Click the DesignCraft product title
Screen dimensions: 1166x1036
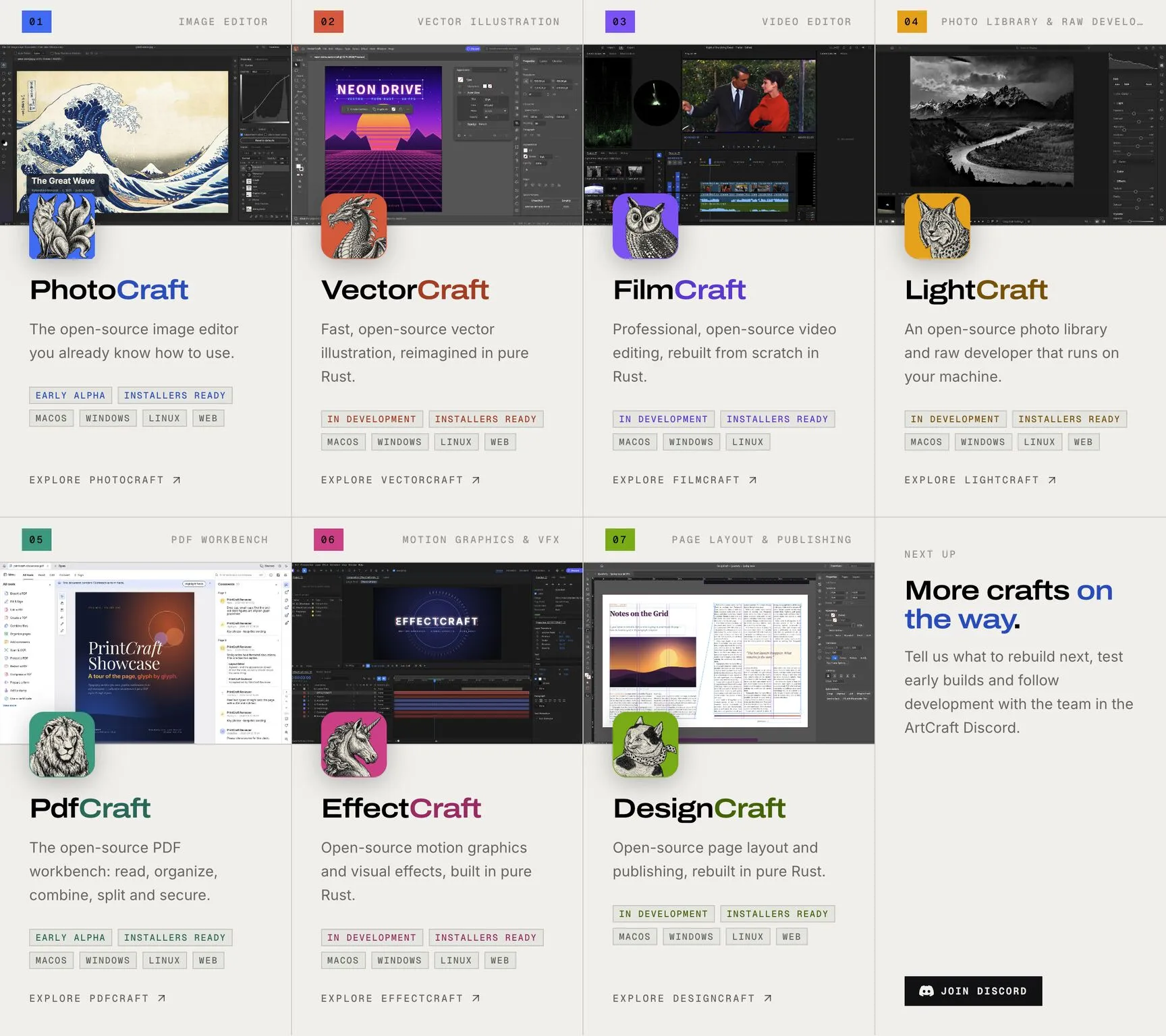tap(700, 808)
